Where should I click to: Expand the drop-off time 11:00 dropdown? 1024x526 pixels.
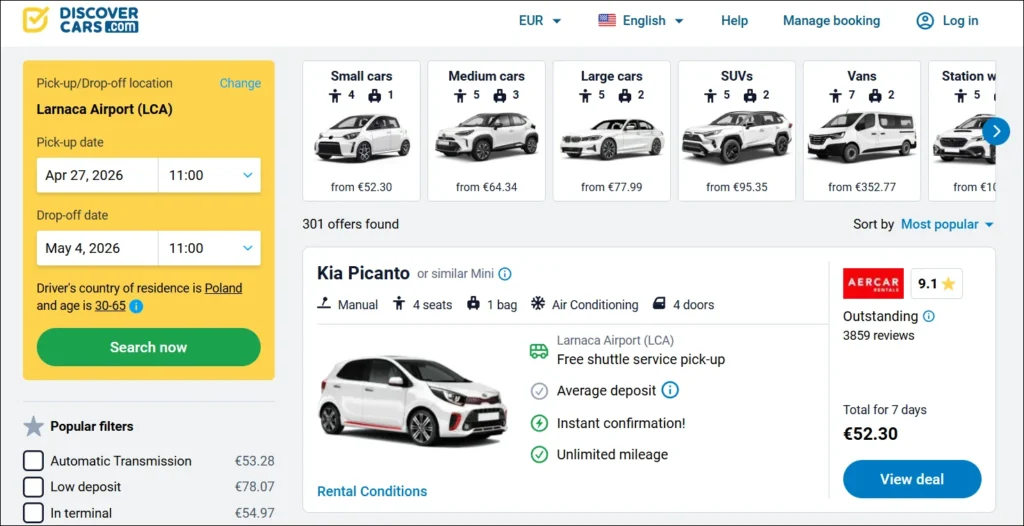(x=209, y=248)
